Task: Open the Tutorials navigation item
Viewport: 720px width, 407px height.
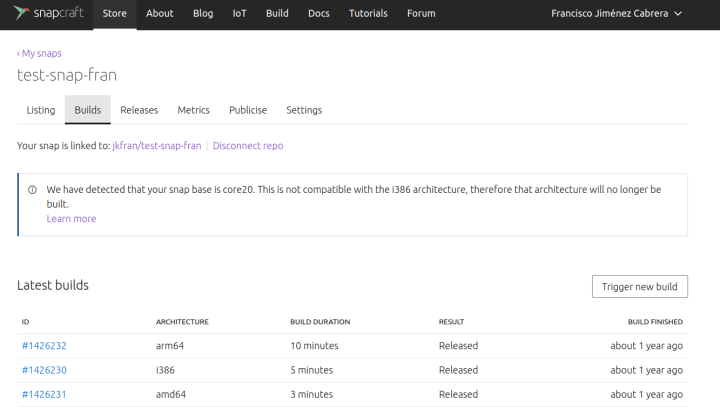Action: [368, 14]
